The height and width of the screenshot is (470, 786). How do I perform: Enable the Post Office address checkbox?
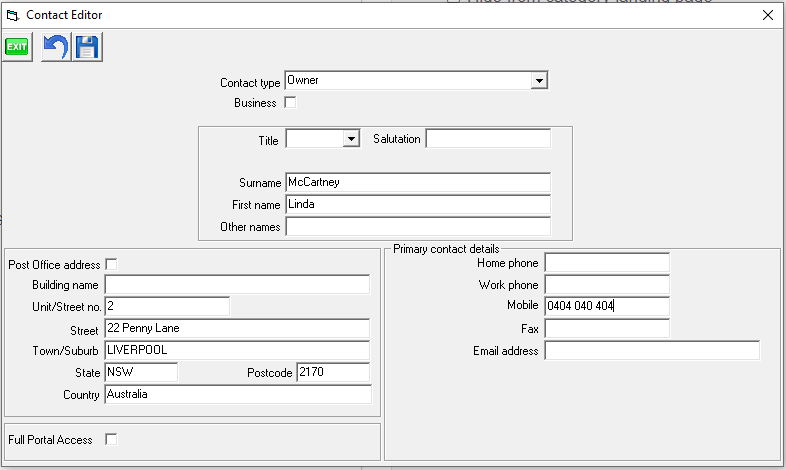(111, 264)
